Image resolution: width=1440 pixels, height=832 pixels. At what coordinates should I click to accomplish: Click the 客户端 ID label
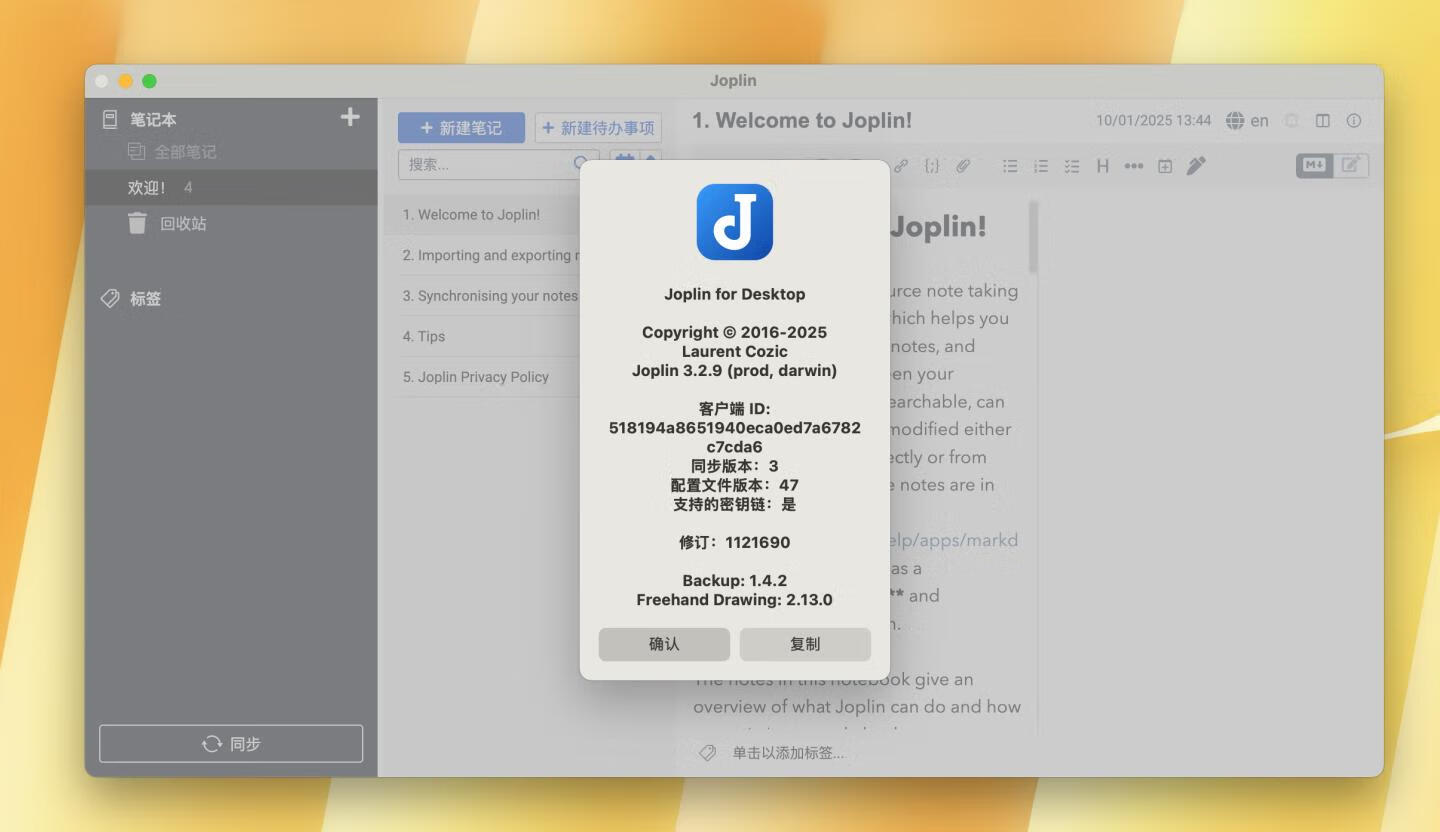(734, 408)
